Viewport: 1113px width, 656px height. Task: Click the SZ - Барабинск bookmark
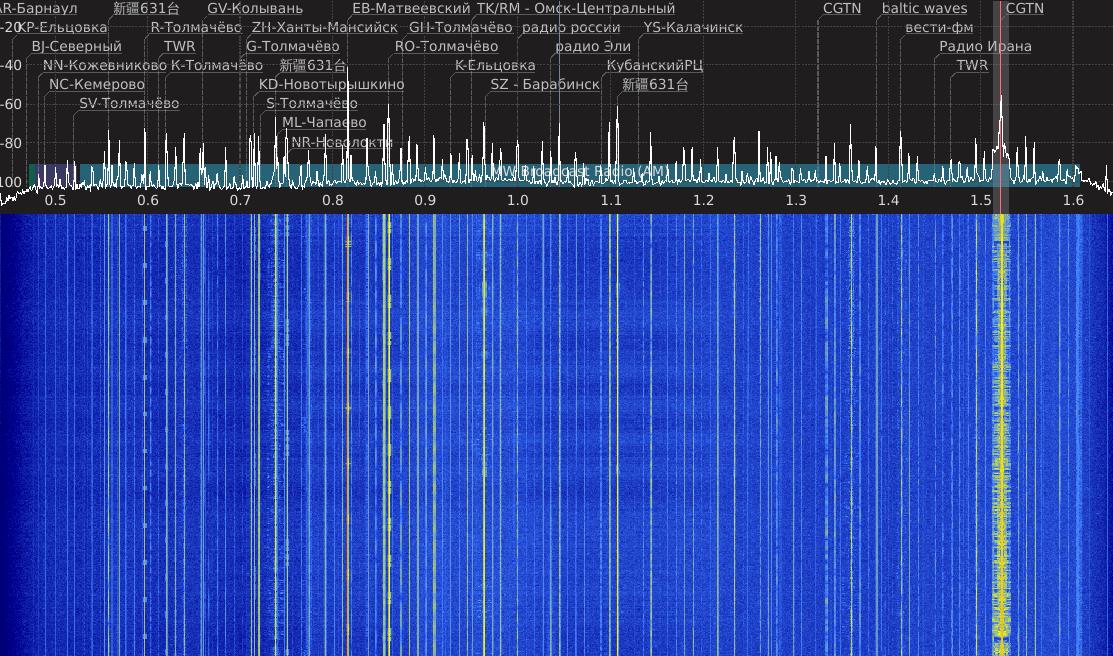click(x=544, y=85)
